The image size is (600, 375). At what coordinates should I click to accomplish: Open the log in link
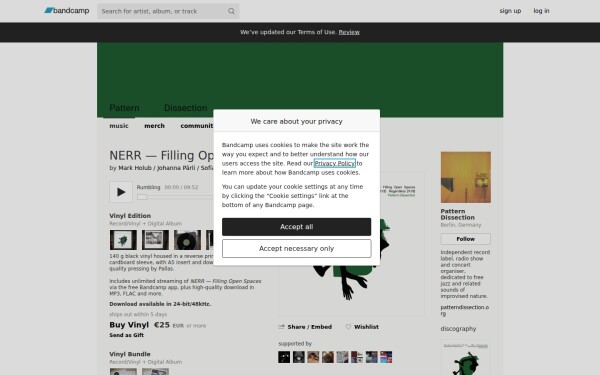point(541,11)
